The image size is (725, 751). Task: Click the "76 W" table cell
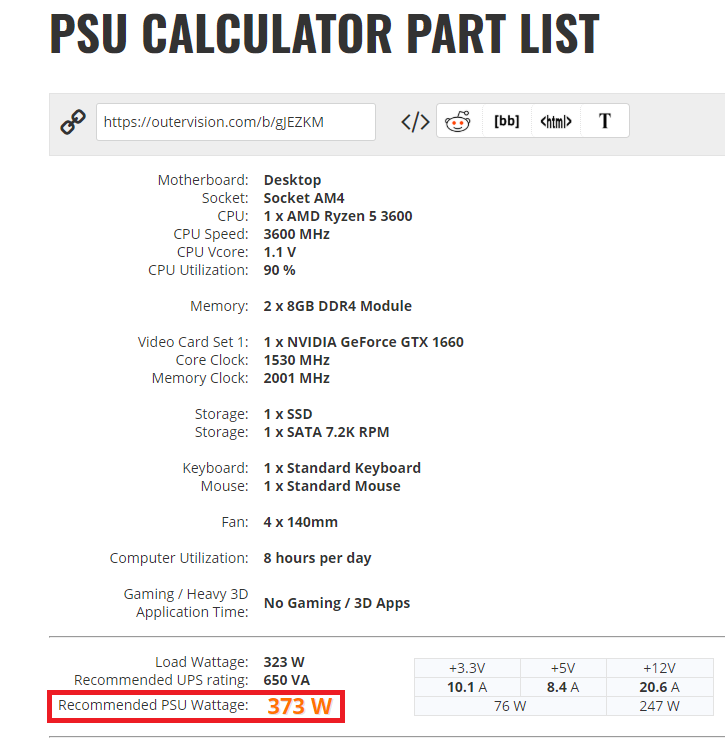click(x=510, y=706)
